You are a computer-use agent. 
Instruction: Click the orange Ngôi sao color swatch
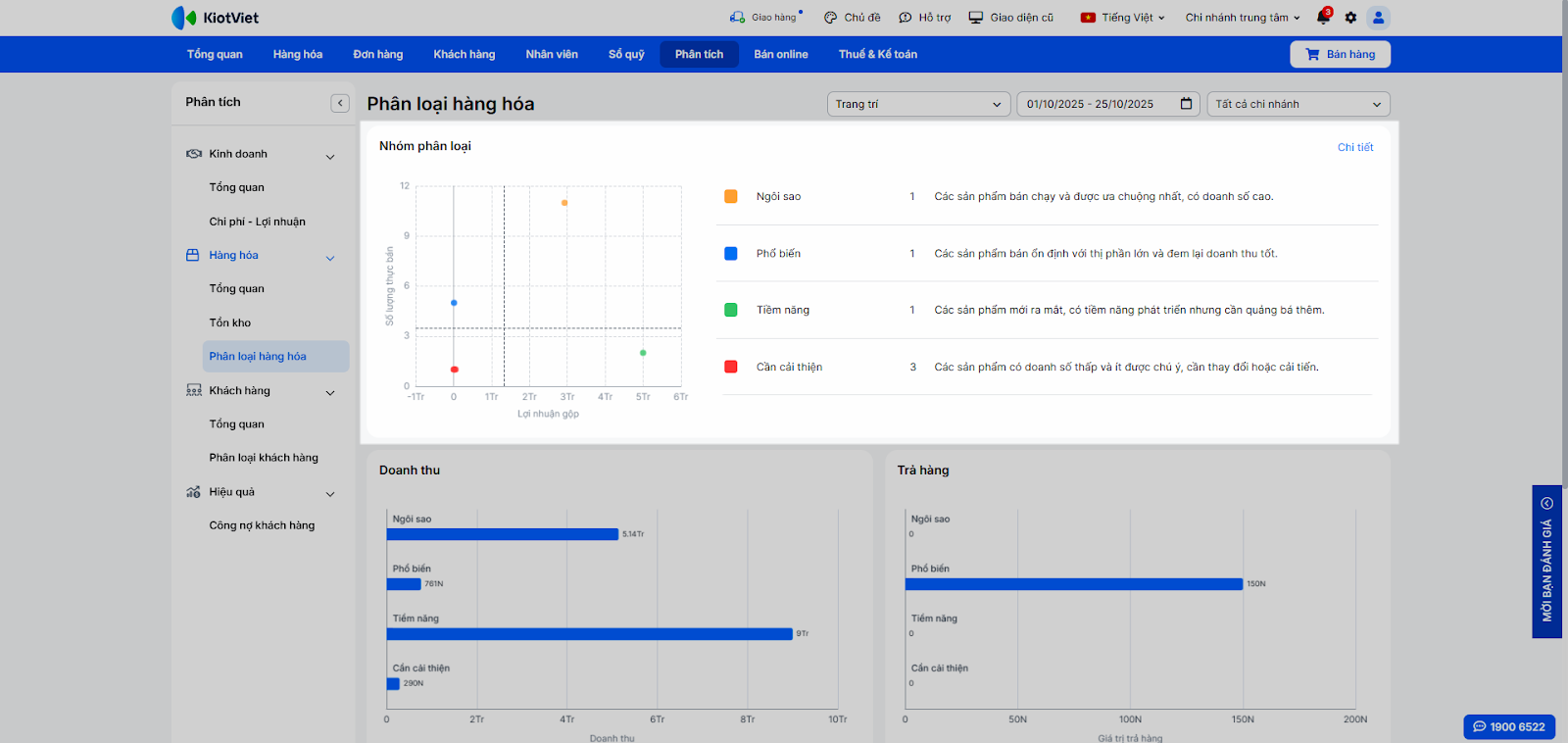click(731, 197)
